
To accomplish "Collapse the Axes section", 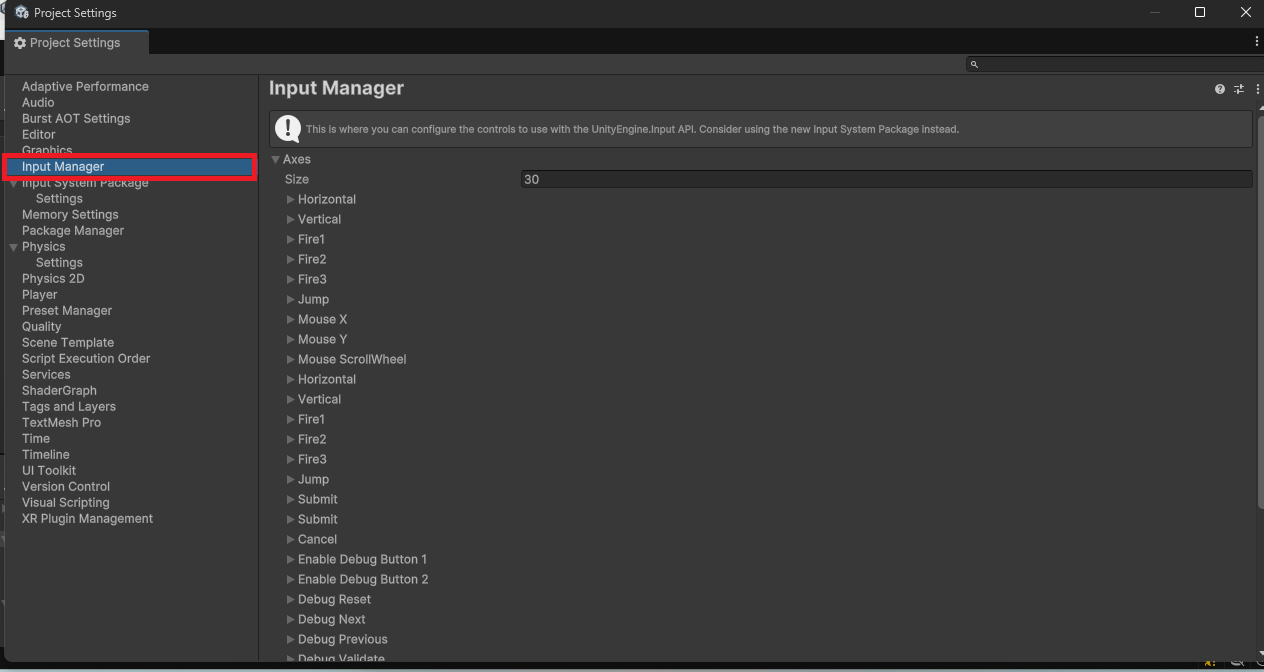I will (x=276, y=159).
